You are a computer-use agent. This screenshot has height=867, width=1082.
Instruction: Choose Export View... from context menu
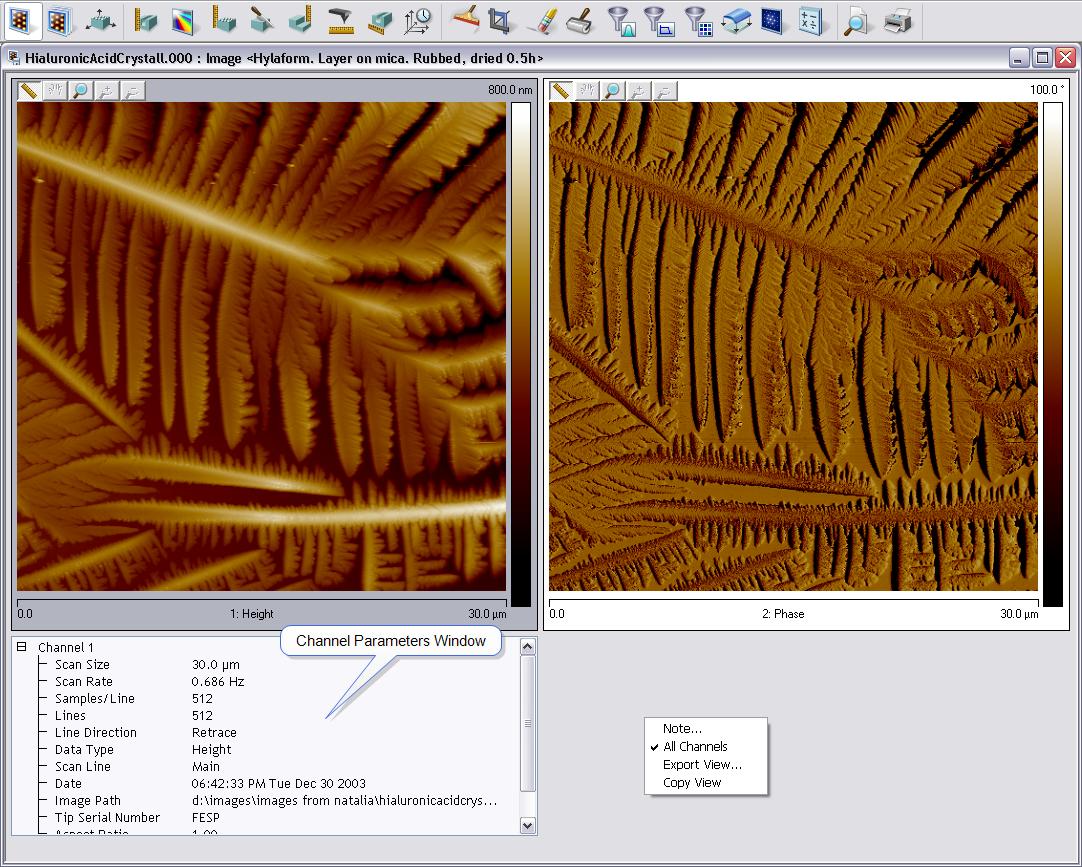(702, 765)
